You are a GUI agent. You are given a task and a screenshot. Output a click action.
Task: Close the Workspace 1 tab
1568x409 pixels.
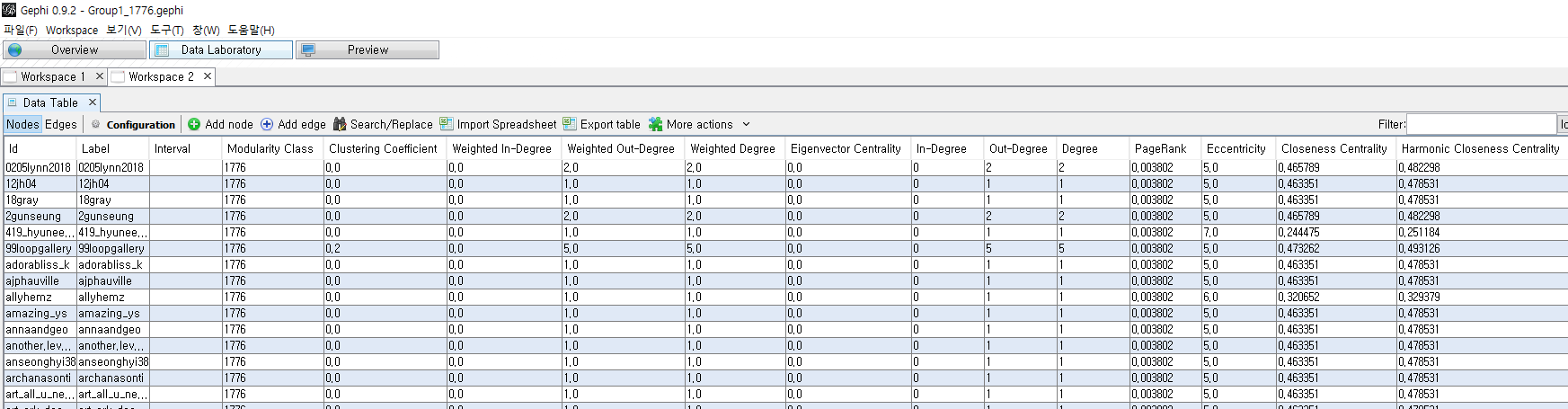100,77
